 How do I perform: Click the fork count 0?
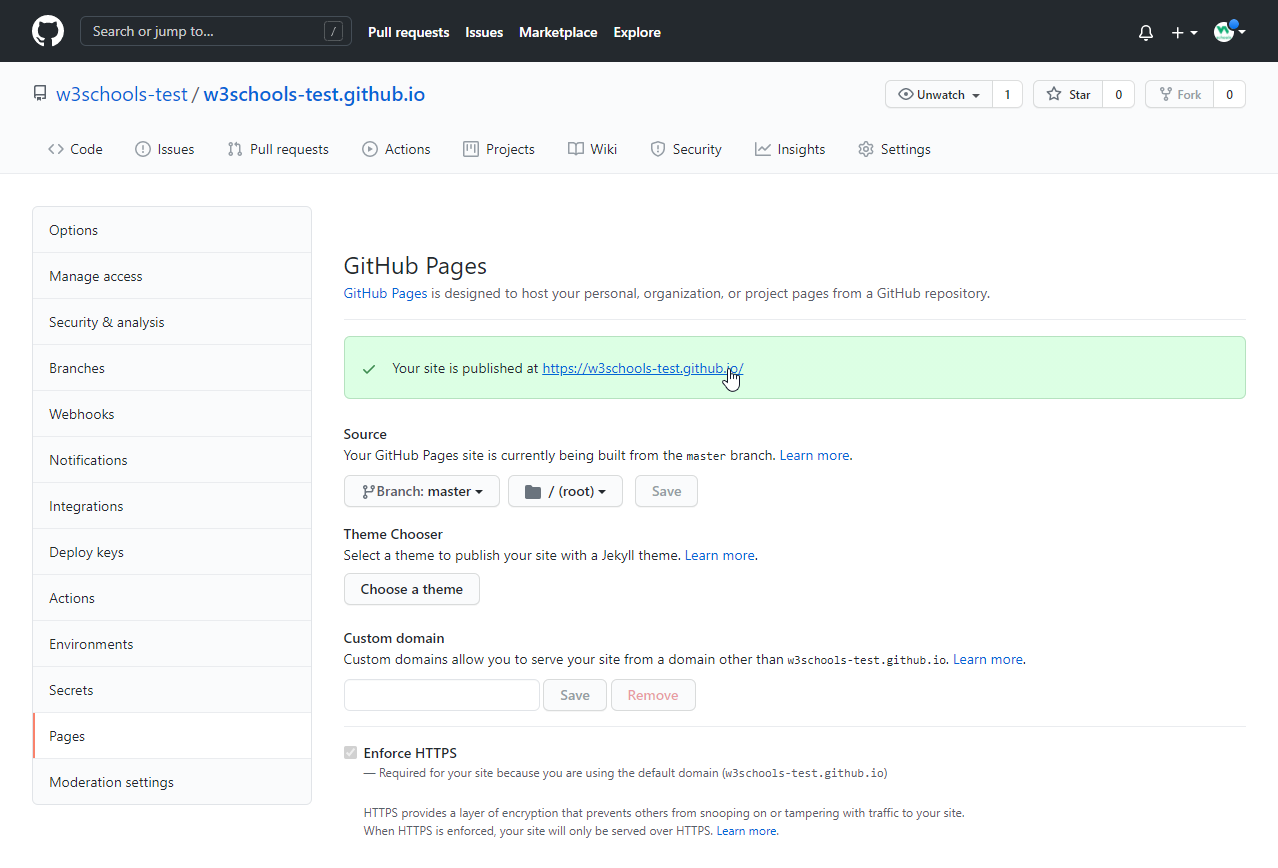tap(1229, 95)
